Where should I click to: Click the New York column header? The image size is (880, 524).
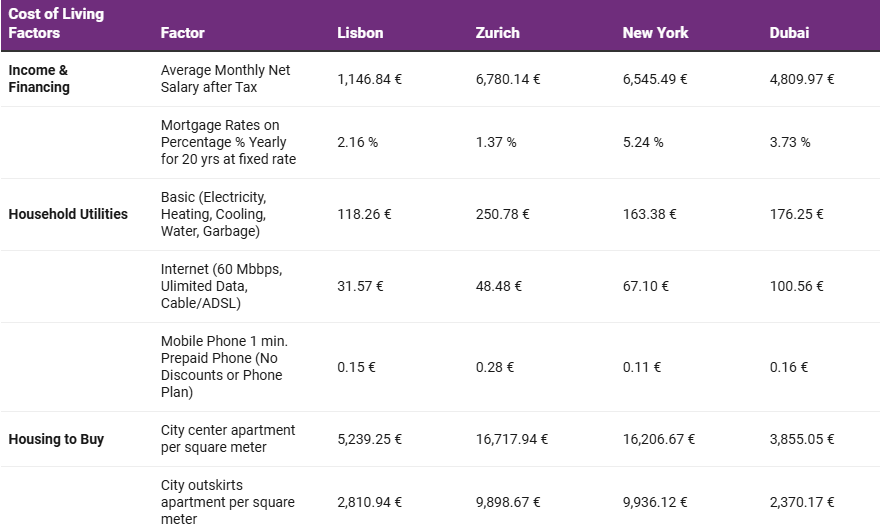[655, 33]
